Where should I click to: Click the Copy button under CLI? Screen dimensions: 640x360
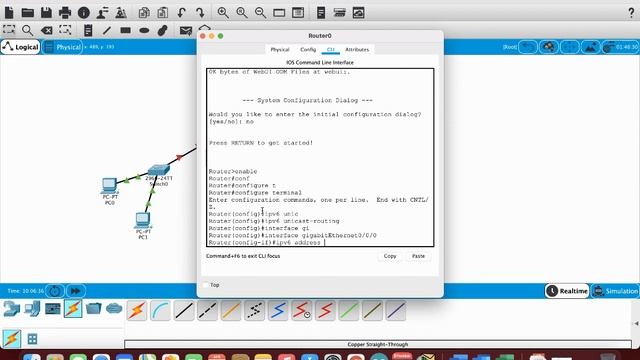click(390, 256)
